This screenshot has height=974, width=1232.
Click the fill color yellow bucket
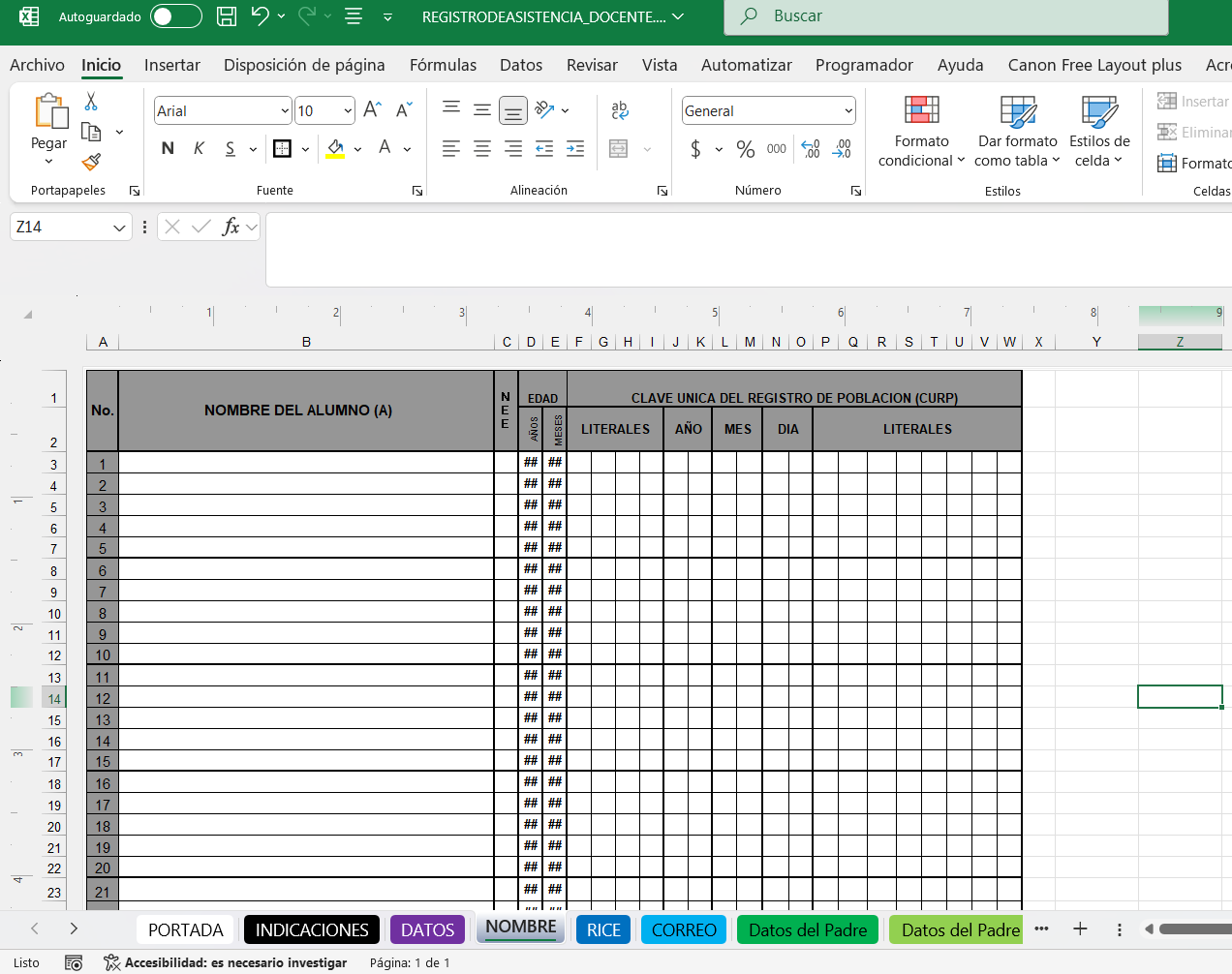(x=335, y=148)
